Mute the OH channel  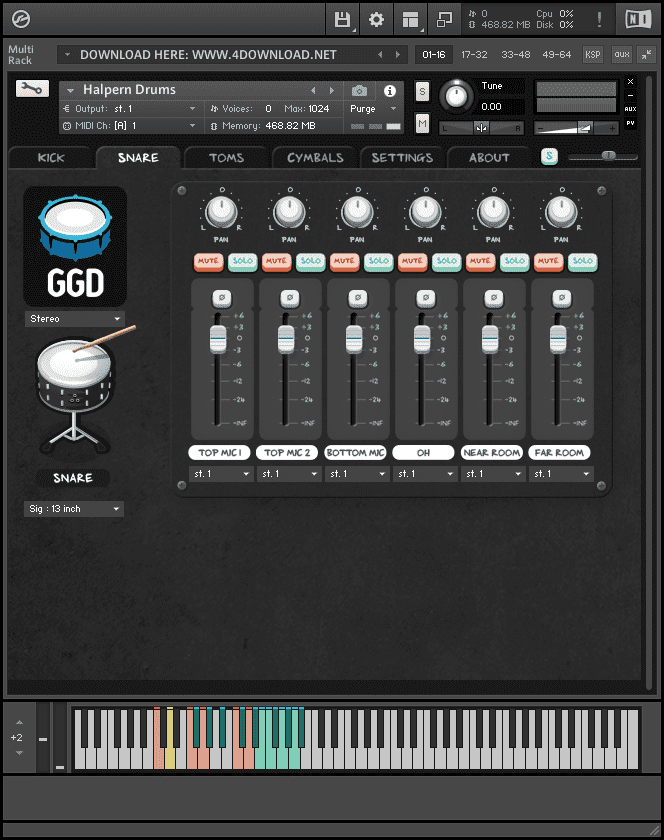click(413, 261)
